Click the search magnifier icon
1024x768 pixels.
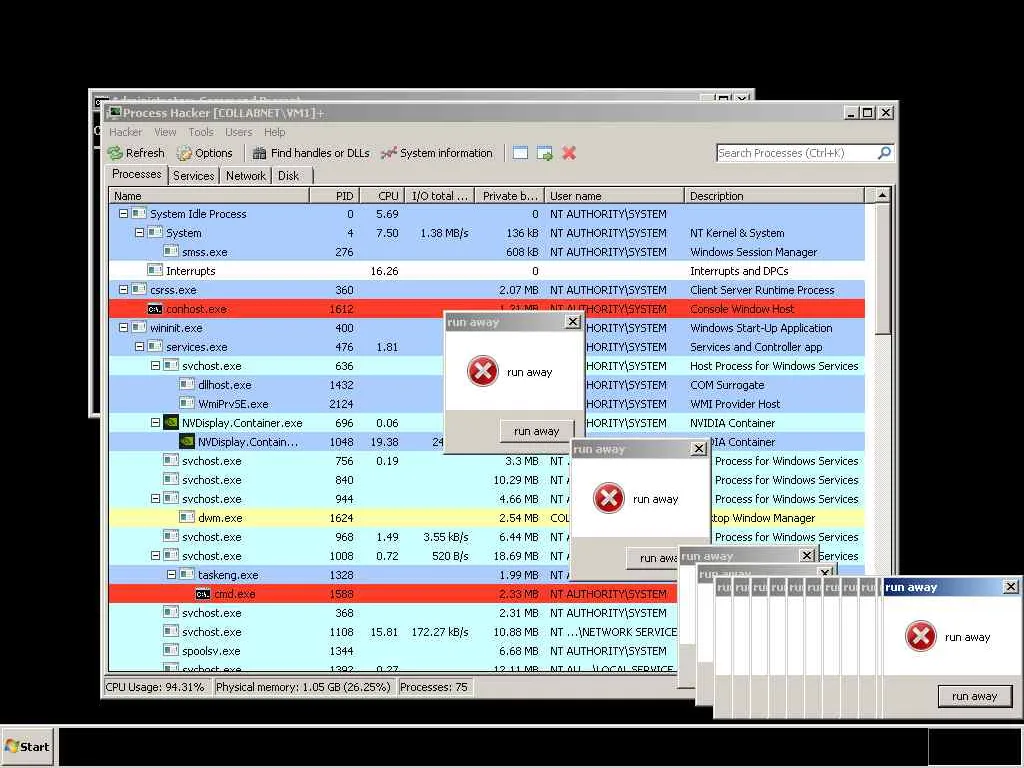coord(884,153)
